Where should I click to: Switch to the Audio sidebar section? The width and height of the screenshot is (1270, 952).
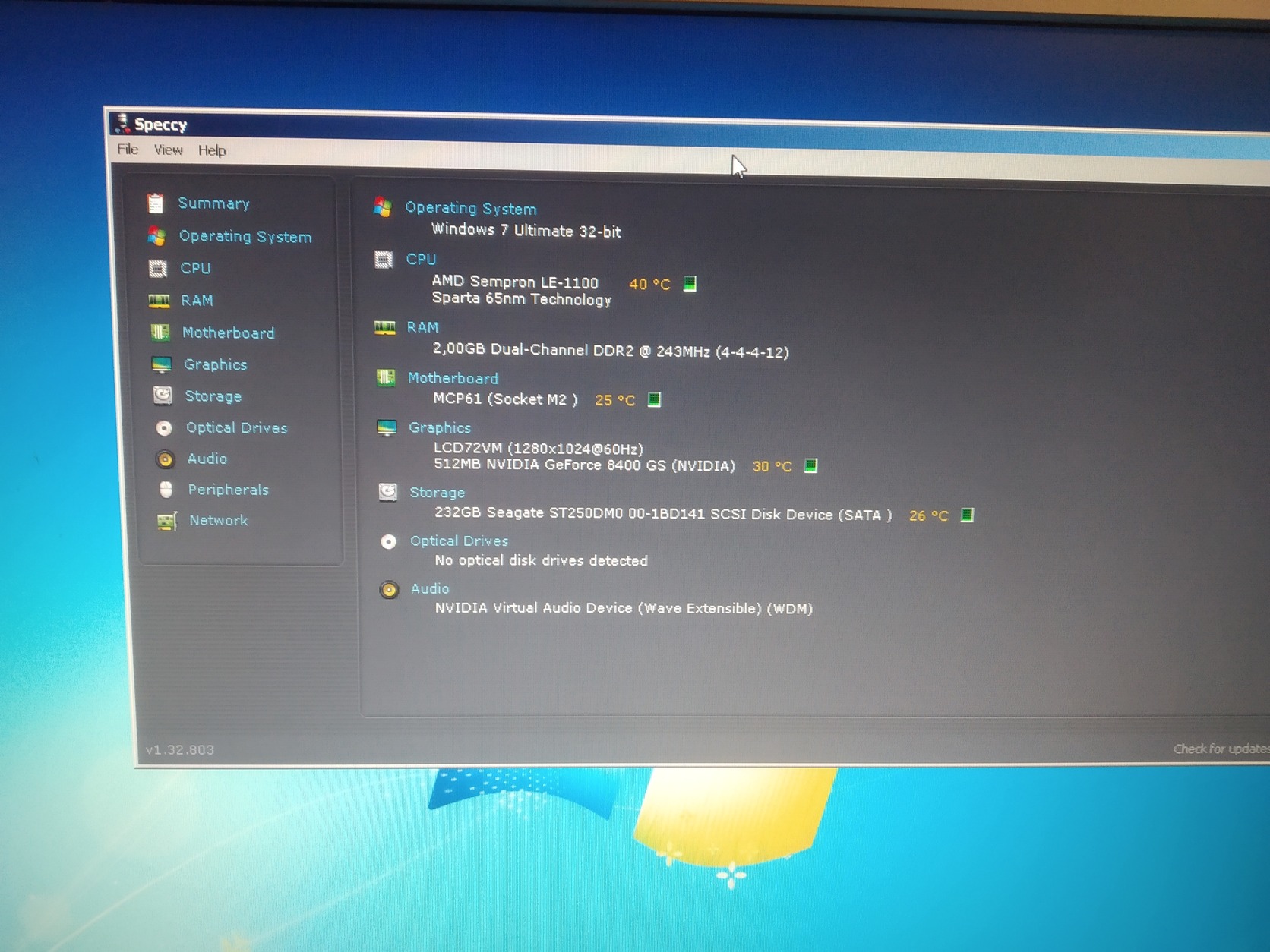pos(207,459)
